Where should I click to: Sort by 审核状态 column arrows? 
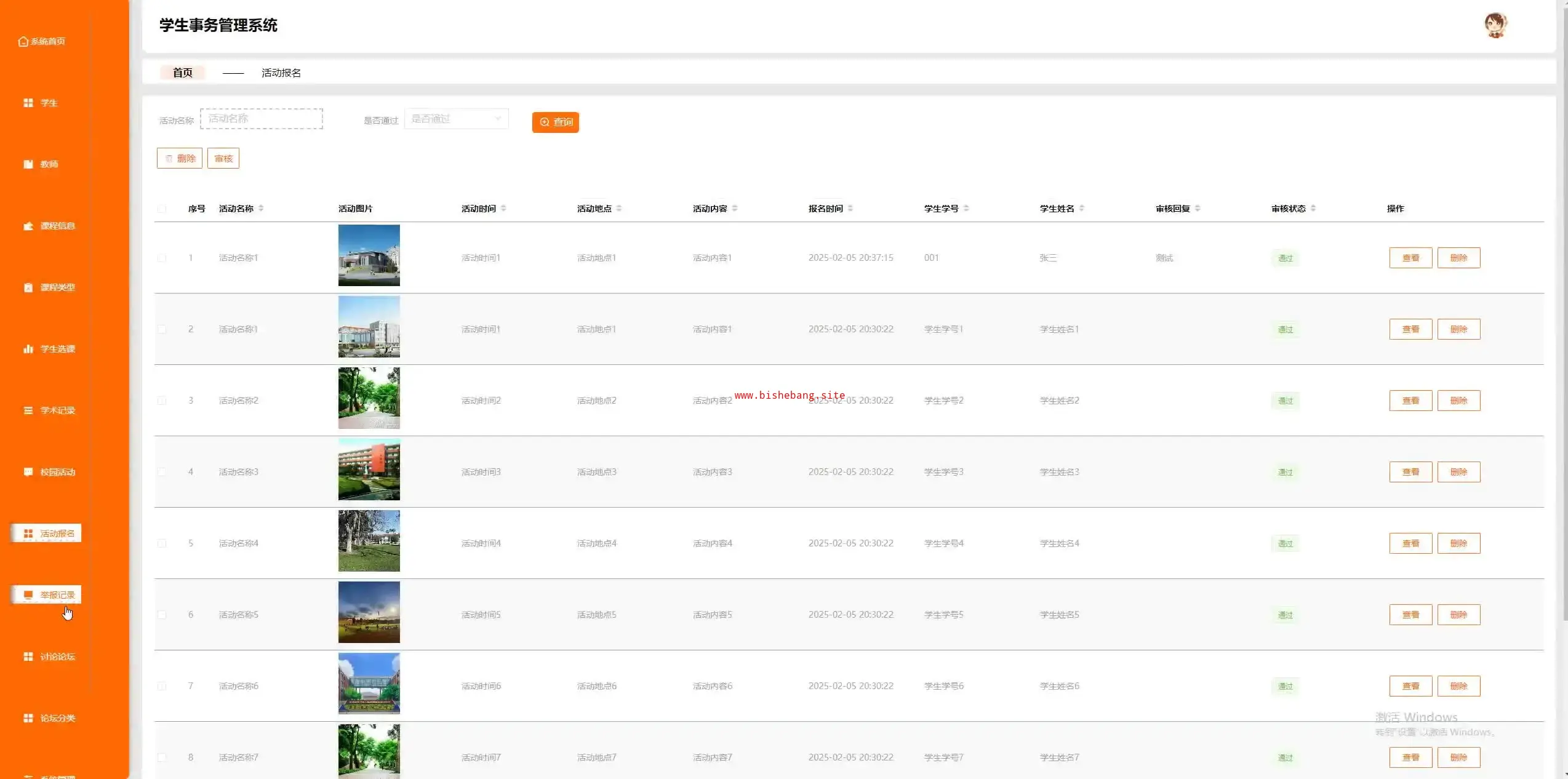pyautogui.click(x=1313, y=209)
